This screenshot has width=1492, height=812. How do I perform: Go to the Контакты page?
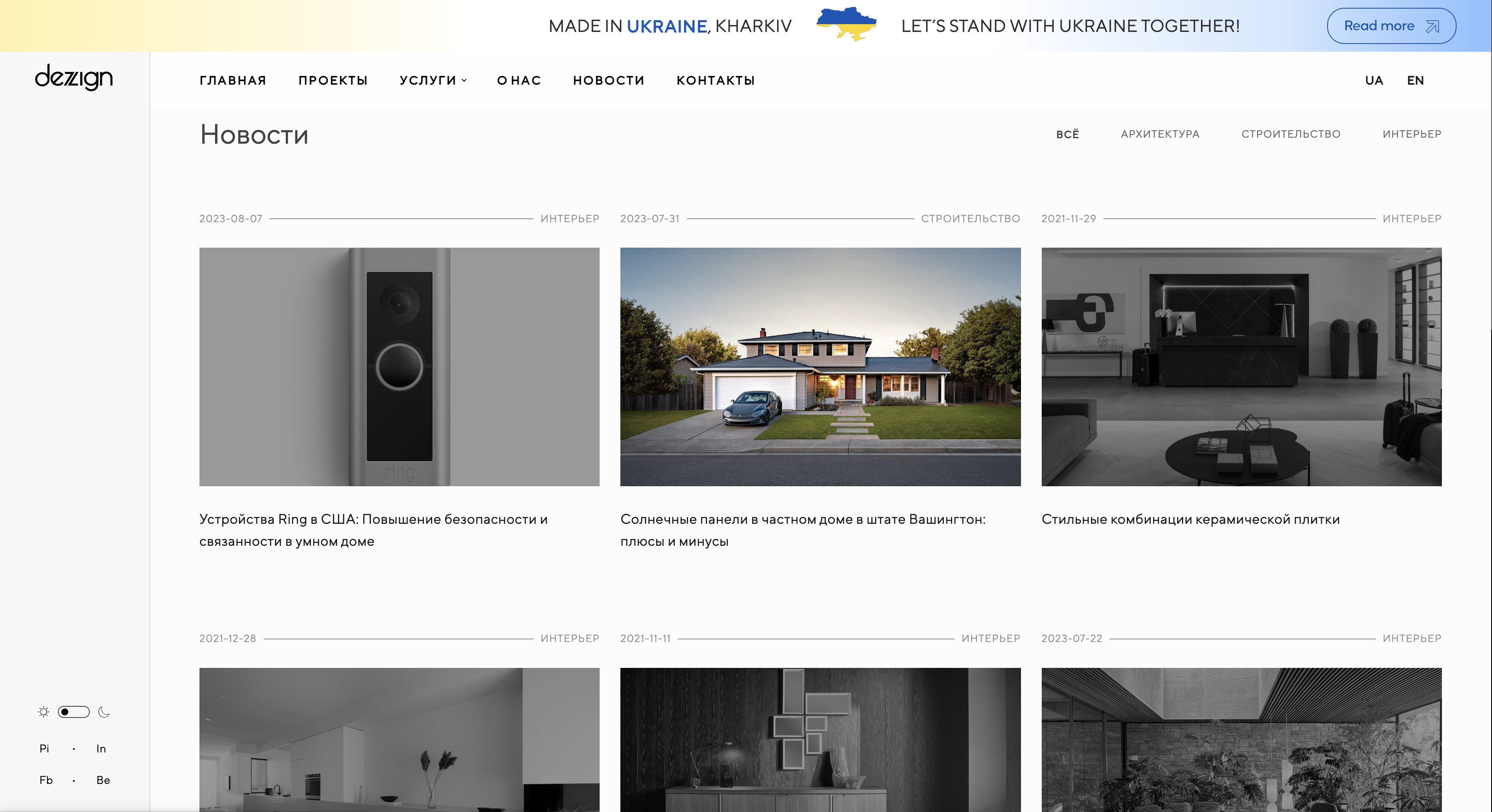tap(716, 80)
